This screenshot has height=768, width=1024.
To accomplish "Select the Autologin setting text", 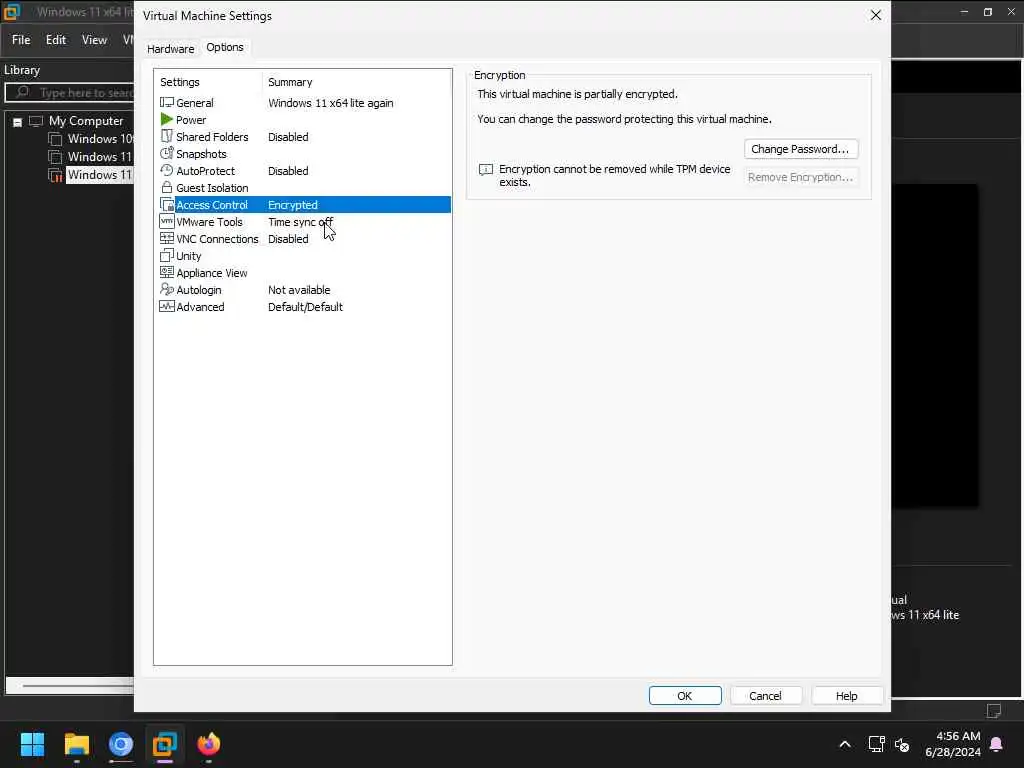I will click(199, 290).
